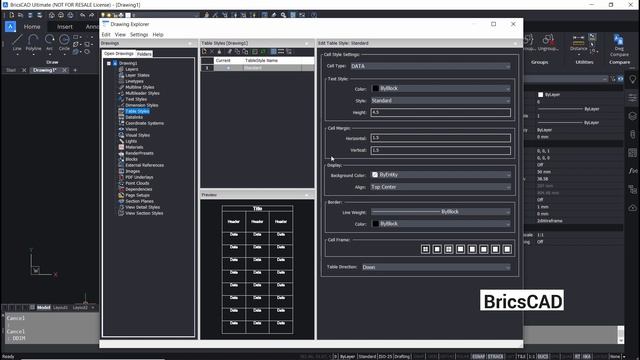This screenshot has height=360, width=640.
Task: Open the fx parameters panel icon
Action: click(x=633, y=171)
